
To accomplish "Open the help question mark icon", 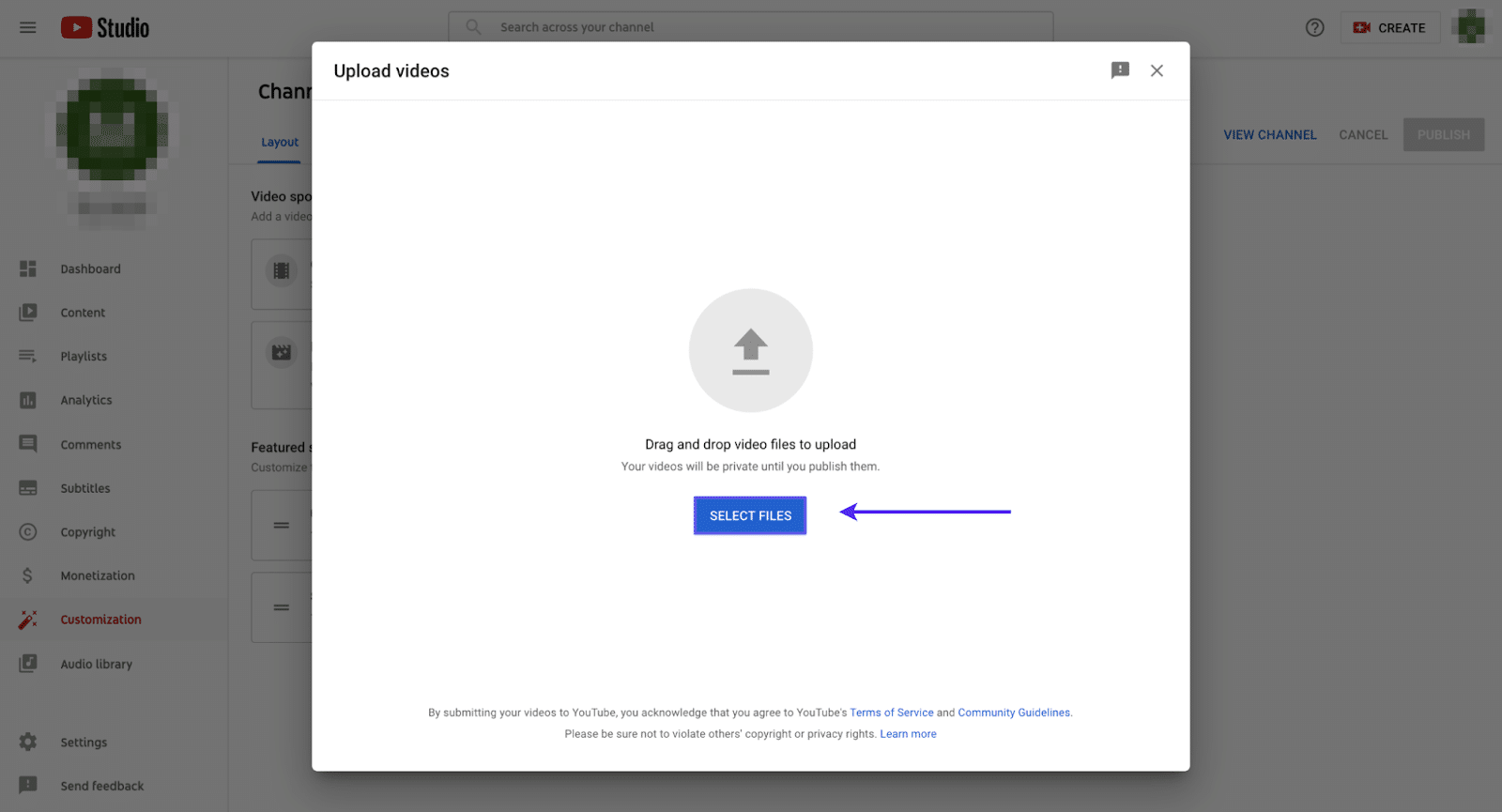I will coord(1314,27).
